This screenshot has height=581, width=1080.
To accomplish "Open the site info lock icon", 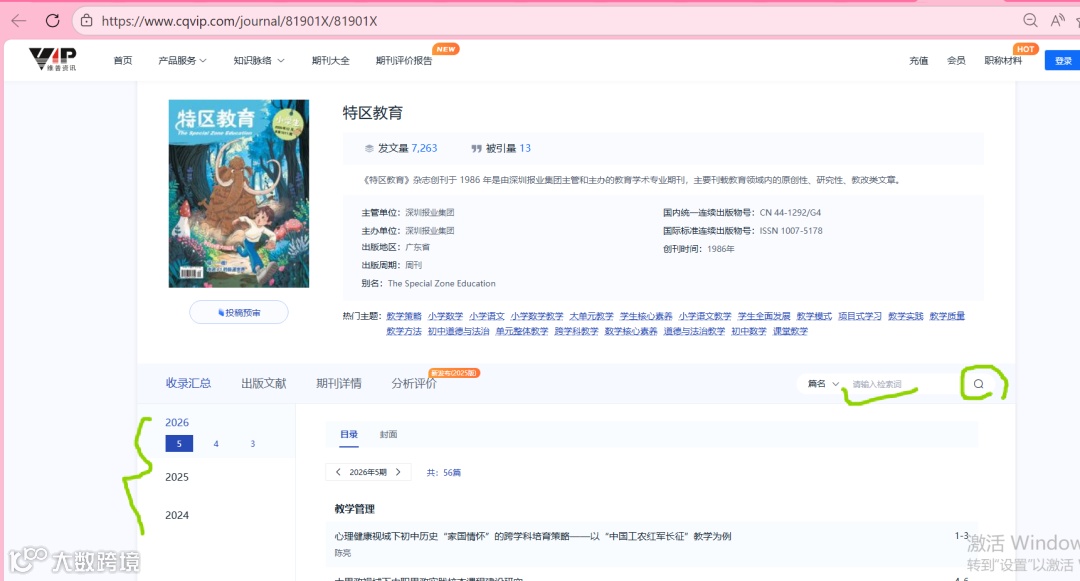I will coord(87,21).
